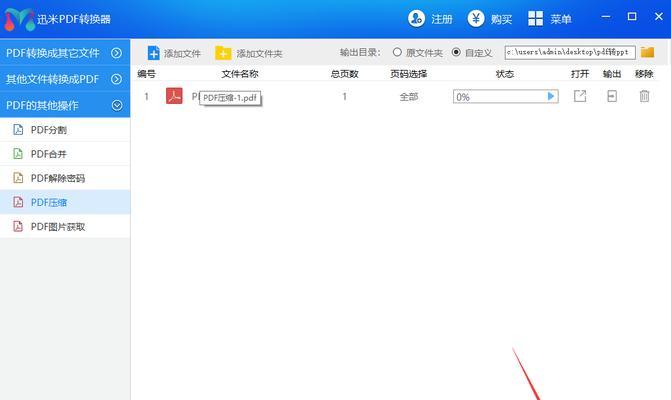Click the 其他文件转换成PDF header label

[52, 79]
